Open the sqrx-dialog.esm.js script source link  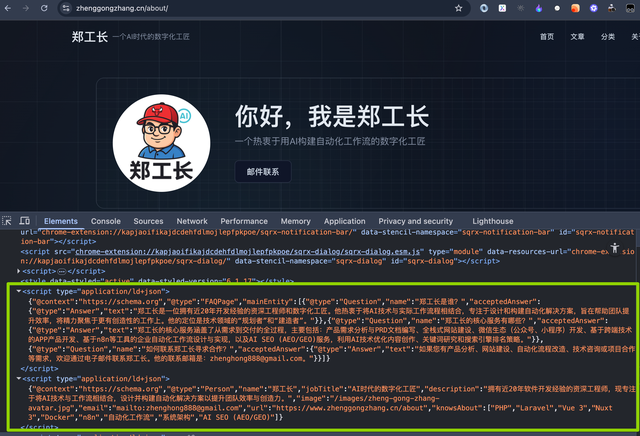point(248,251)
